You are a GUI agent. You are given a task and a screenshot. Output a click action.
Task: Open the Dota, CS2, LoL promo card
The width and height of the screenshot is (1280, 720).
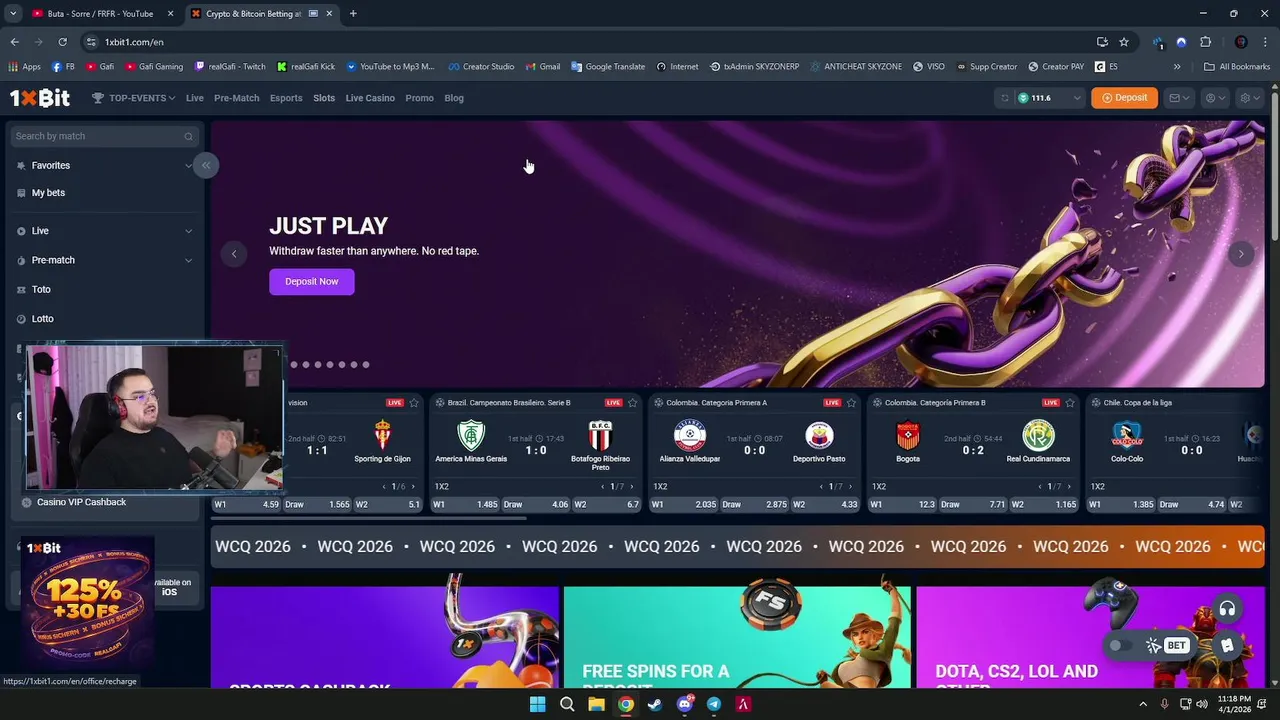coord(1090,637)
